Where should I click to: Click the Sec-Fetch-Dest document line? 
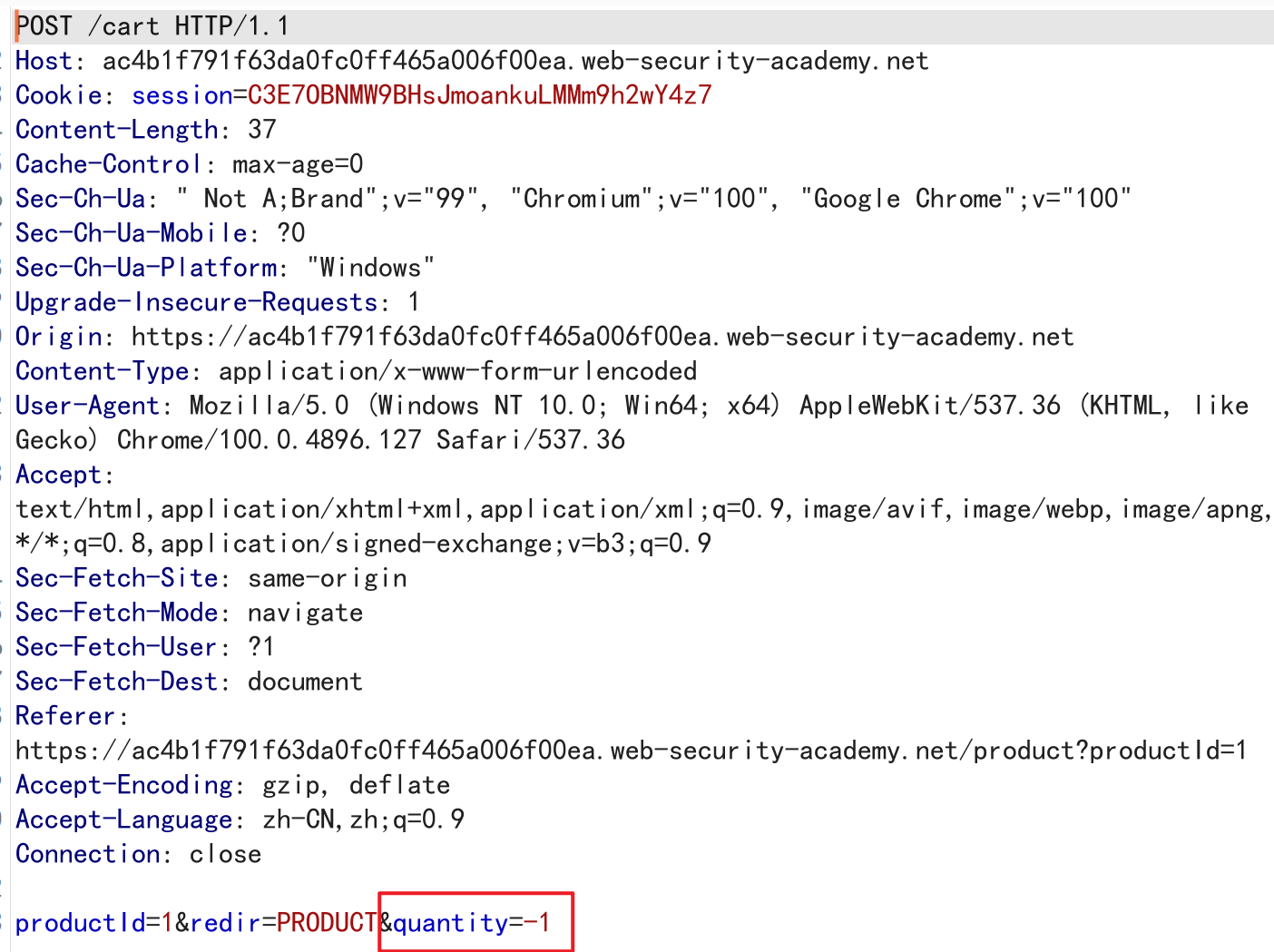pyautogui.click(x=189, y=682)
